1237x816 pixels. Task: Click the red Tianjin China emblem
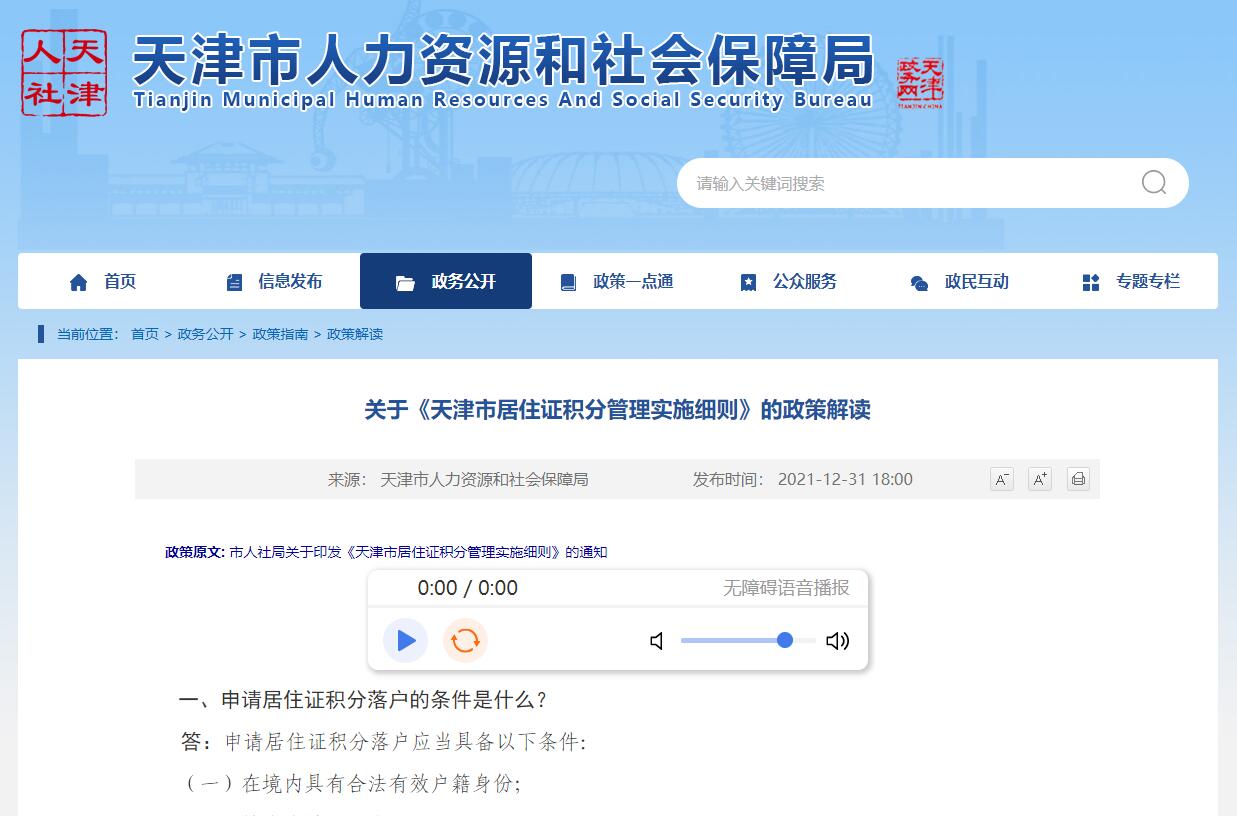(x=920, y=82)
